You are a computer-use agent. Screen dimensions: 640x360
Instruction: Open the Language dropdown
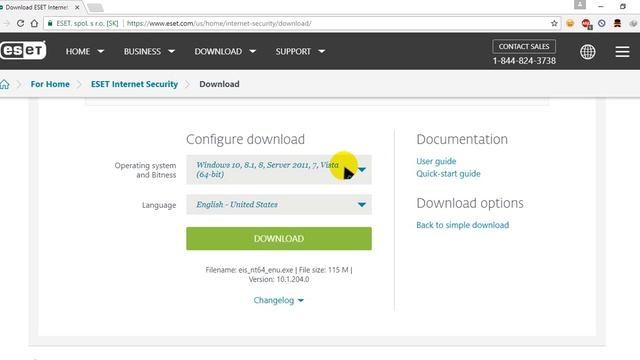(x=279, y=204)
